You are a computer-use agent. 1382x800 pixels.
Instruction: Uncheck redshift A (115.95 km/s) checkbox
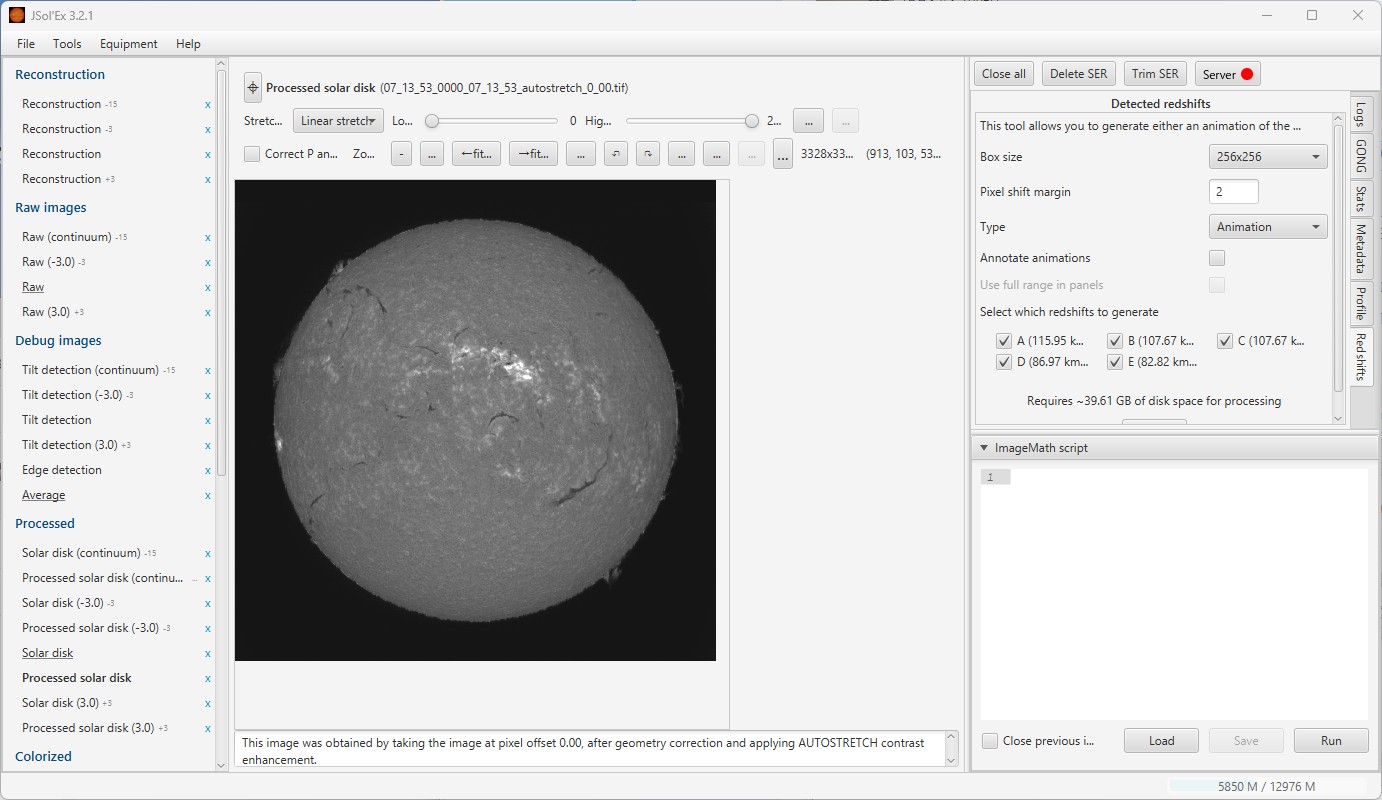coord(1004,341)
